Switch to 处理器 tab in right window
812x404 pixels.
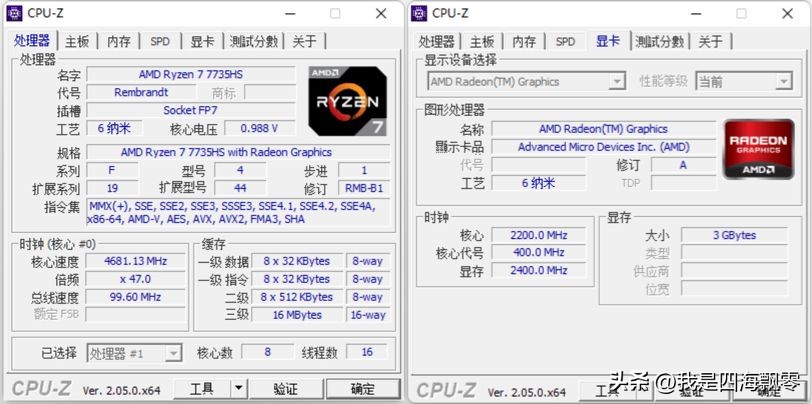(x=437, y=41)
